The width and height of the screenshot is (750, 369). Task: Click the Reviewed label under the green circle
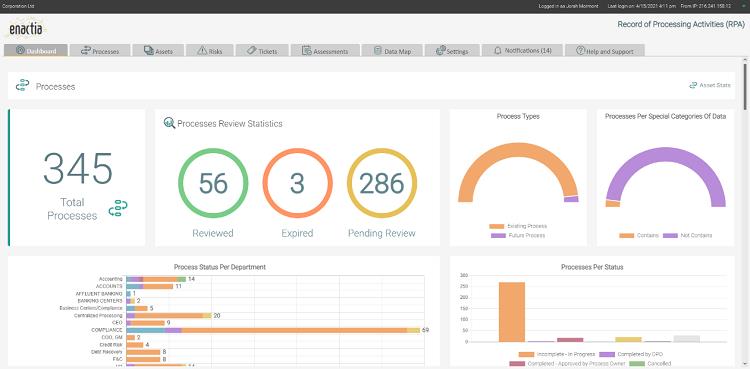click(213, 233)
